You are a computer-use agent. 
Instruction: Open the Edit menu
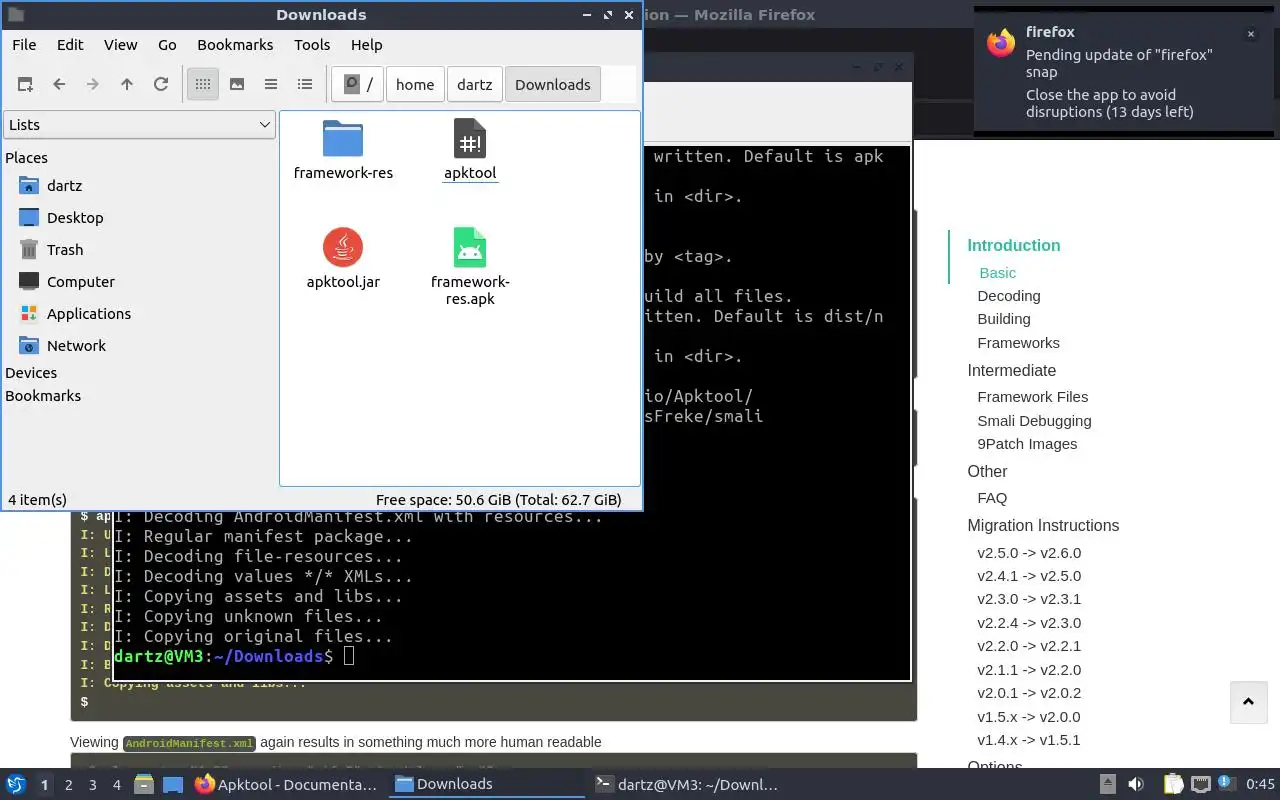[x=70, y=45]
